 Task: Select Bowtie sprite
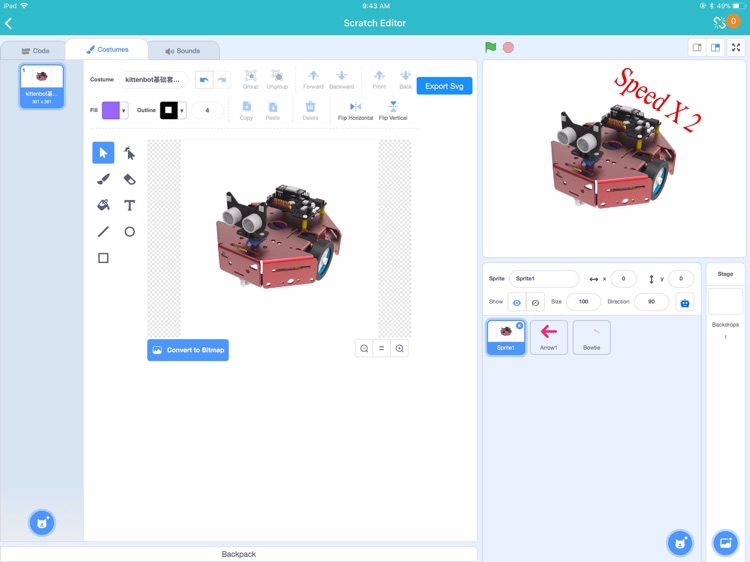click(592, 337)
